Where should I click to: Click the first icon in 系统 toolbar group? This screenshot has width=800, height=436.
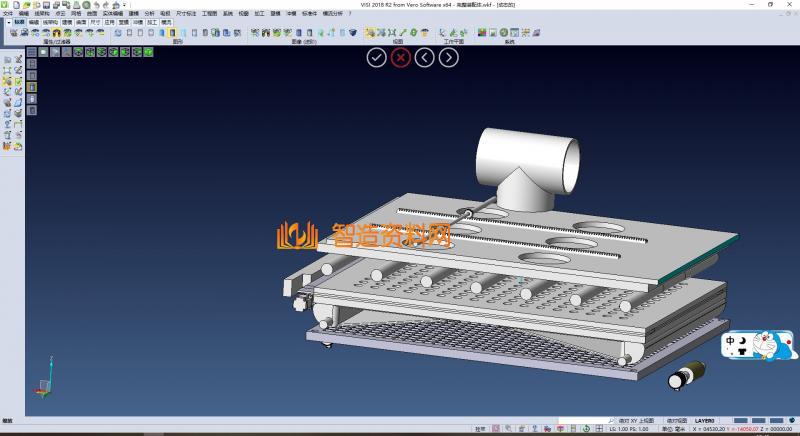[481, 33]
